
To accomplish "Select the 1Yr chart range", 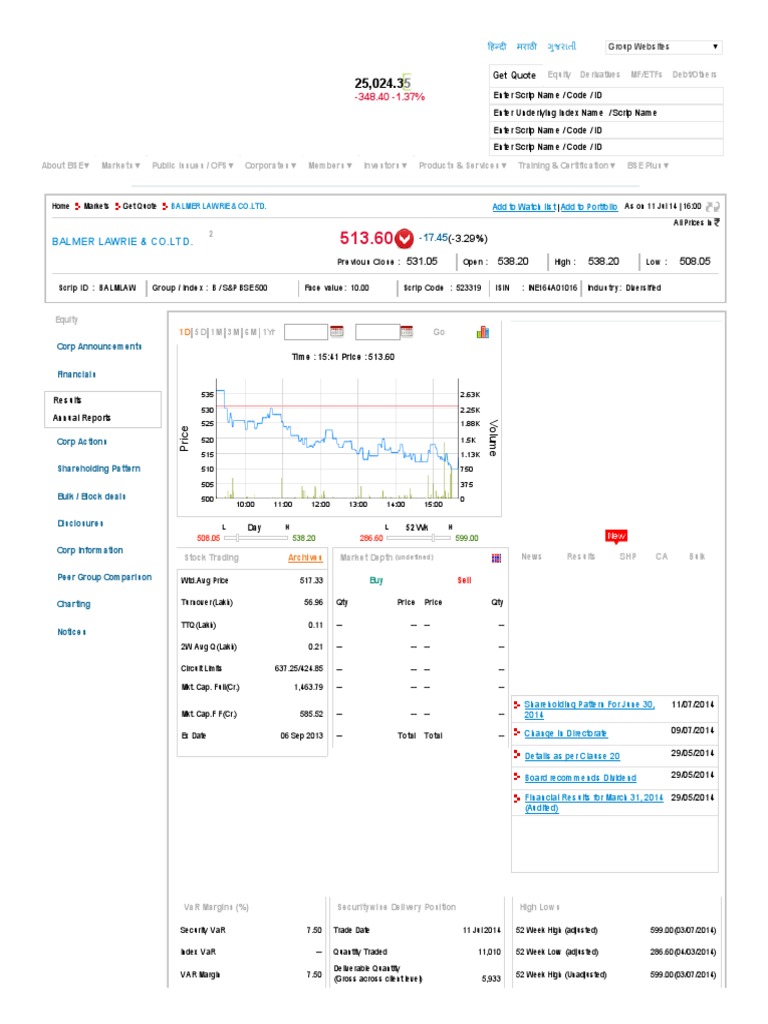I will (269, 332).
